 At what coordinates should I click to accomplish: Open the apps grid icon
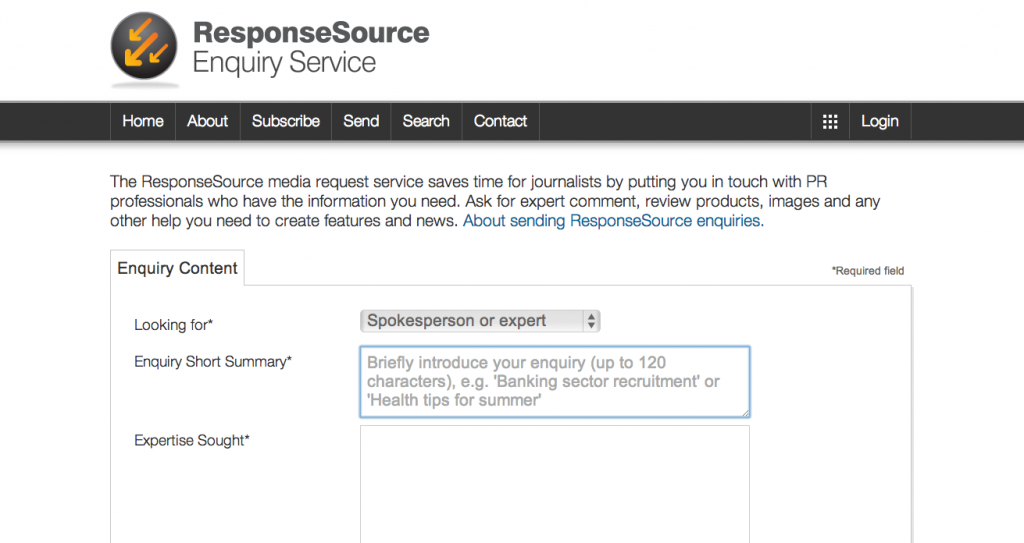pyautogui.click(x=830, y=122)
